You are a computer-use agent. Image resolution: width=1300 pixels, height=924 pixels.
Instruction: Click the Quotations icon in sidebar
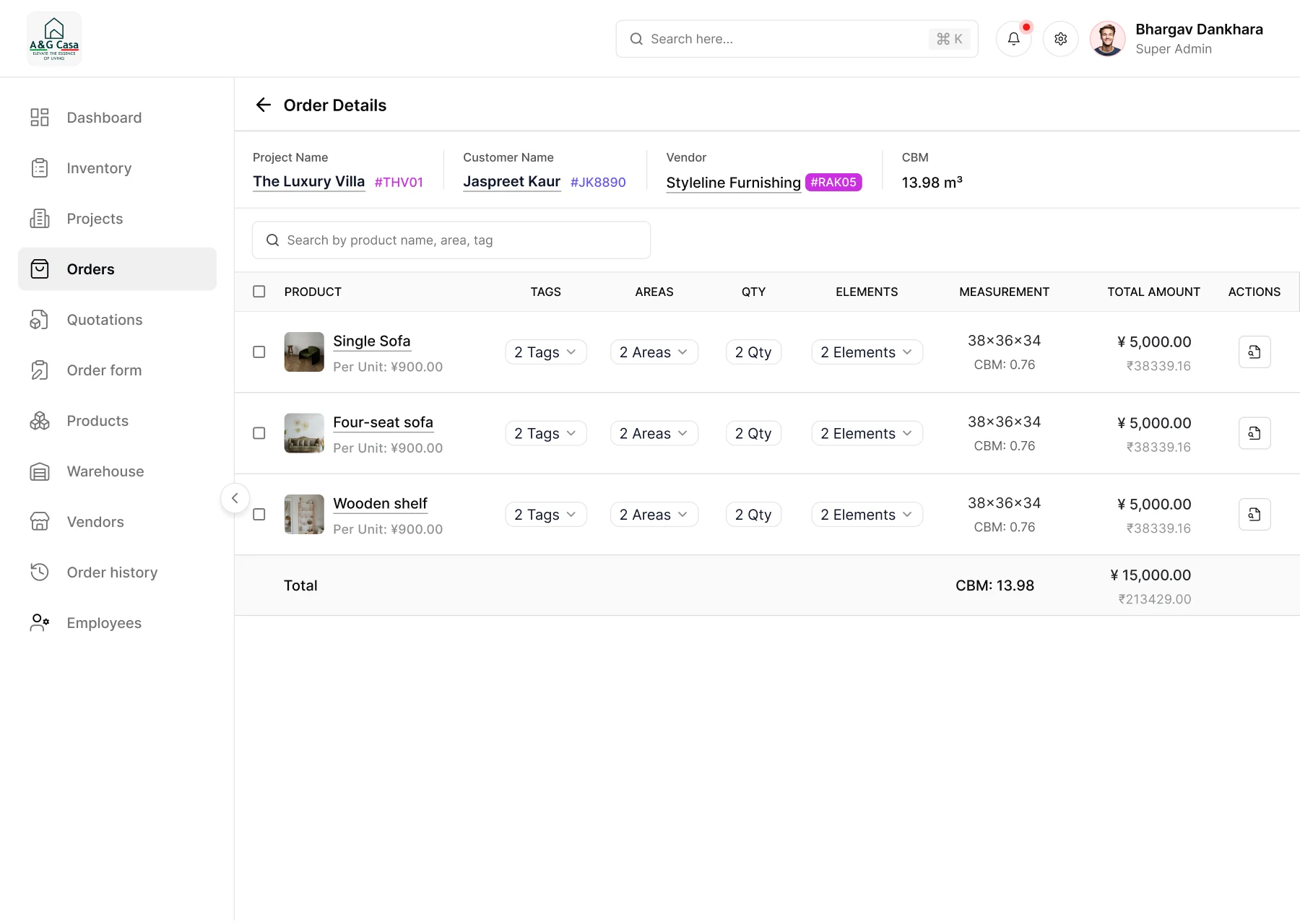(40, 320)
